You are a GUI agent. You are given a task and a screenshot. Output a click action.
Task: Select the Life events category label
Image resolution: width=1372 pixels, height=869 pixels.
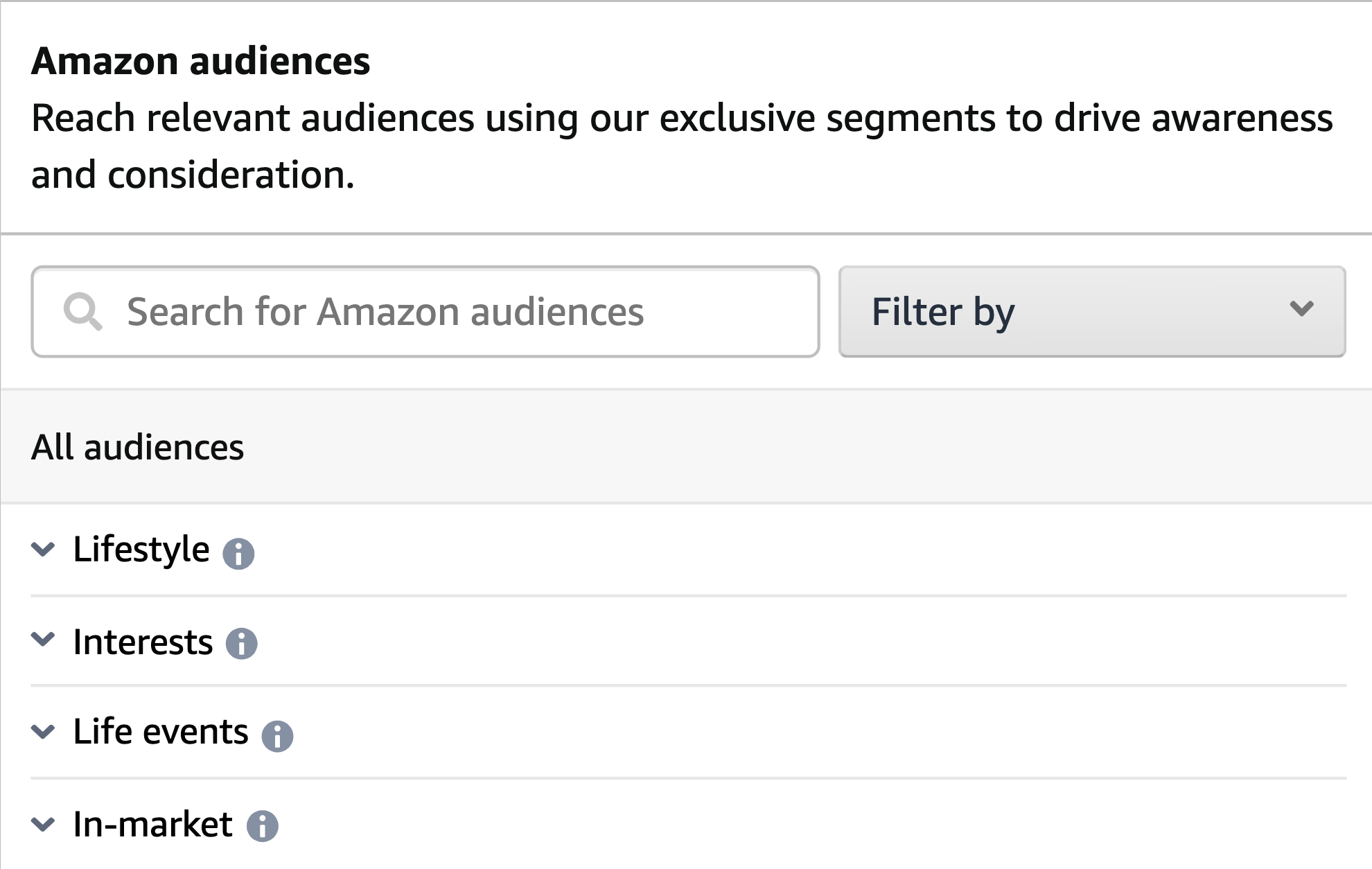161,732
